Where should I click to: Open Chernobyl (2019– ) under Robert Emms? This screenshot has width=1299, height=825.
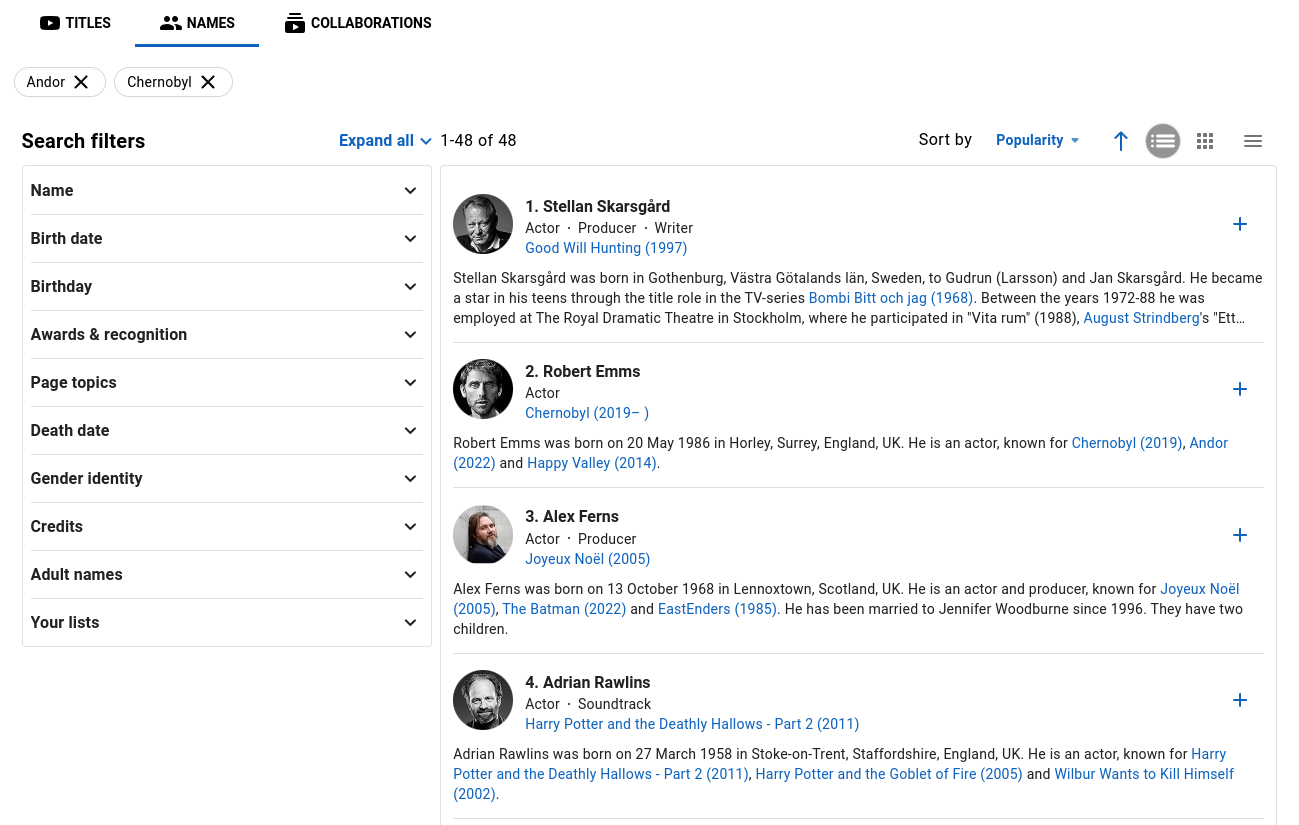(587, 413)
